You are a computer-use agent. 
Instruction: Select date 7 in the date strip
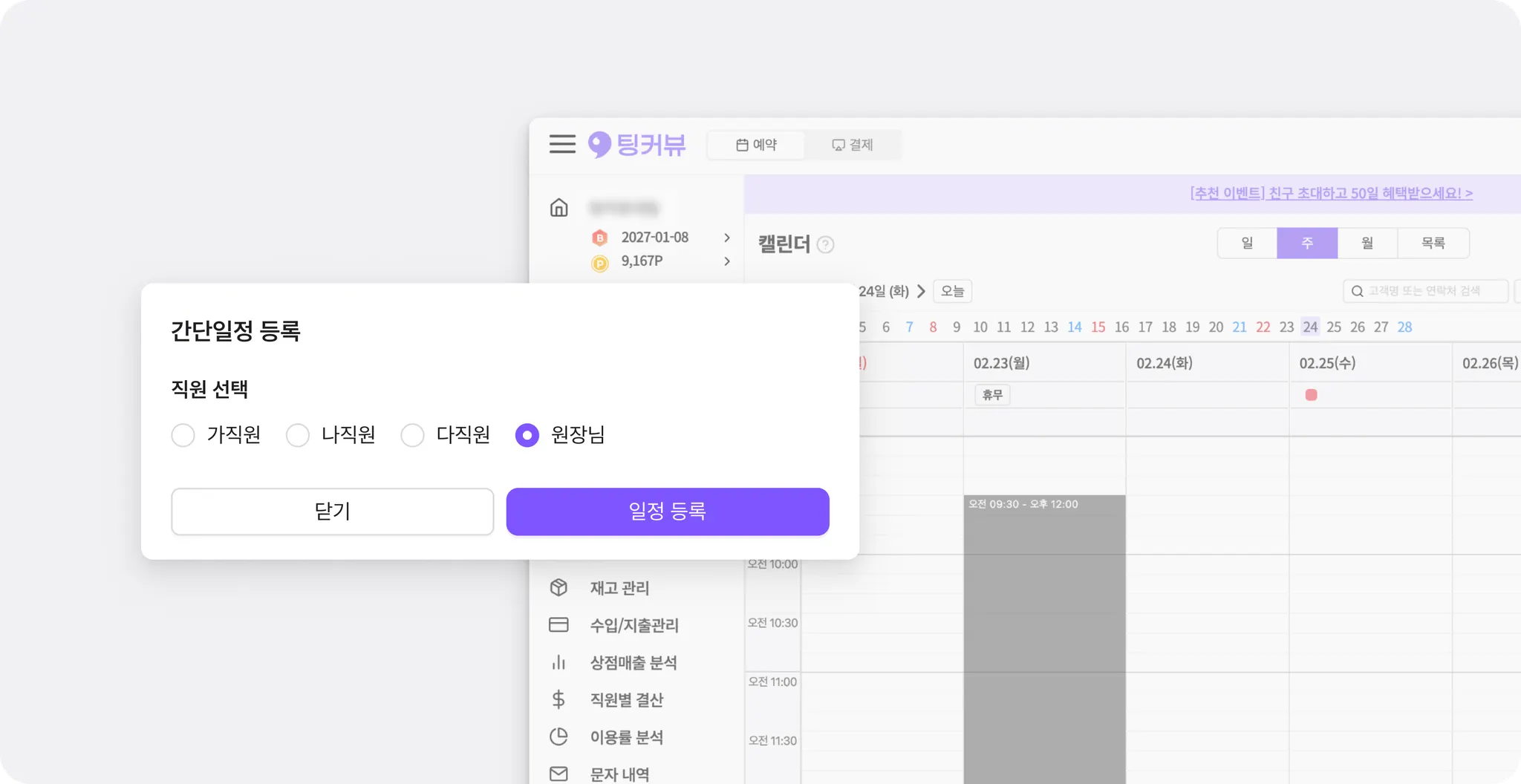click(909, 327)
